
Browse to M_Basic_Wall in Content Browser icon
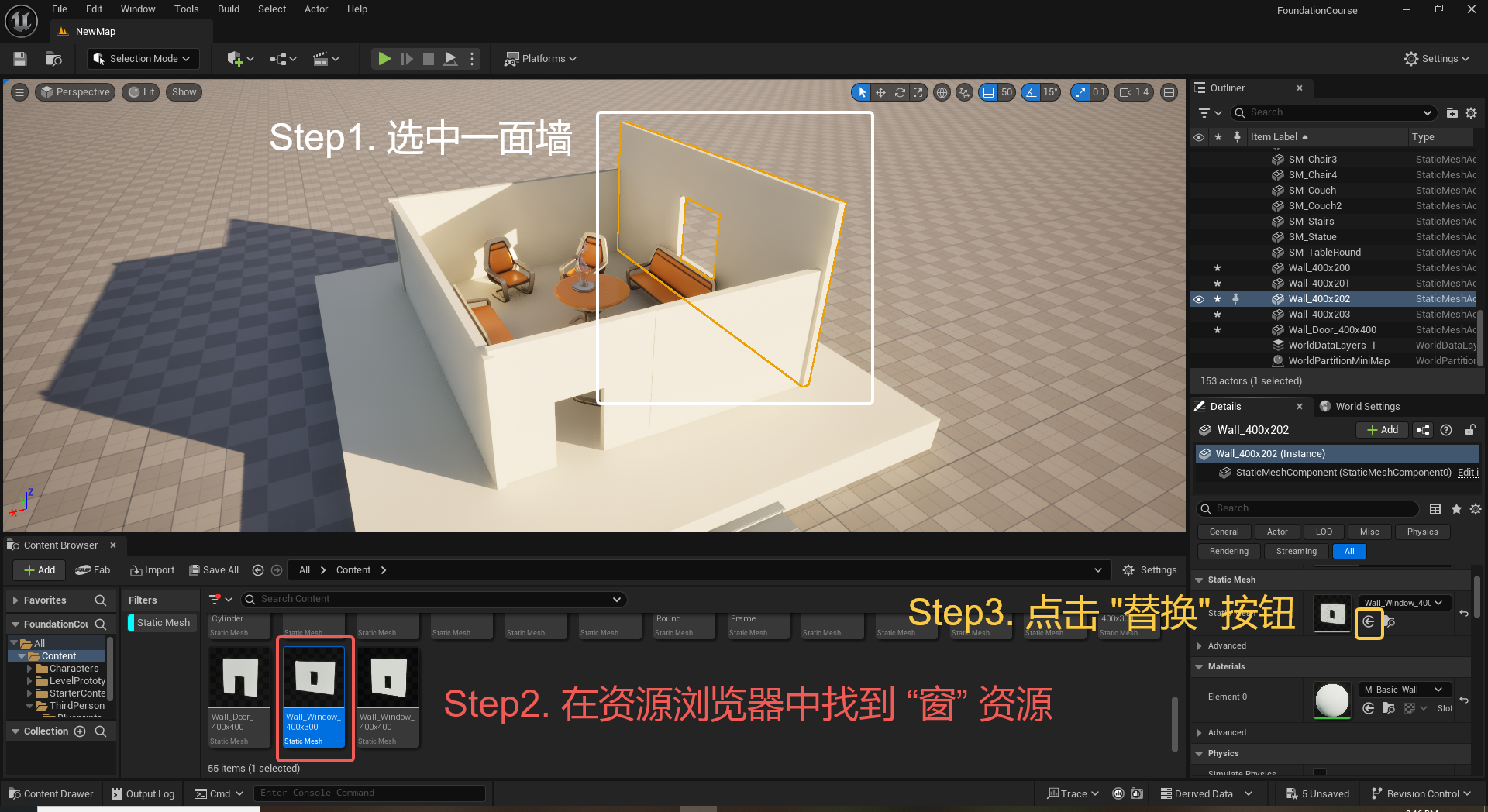pyautogui.click(x=1389, y=708)
